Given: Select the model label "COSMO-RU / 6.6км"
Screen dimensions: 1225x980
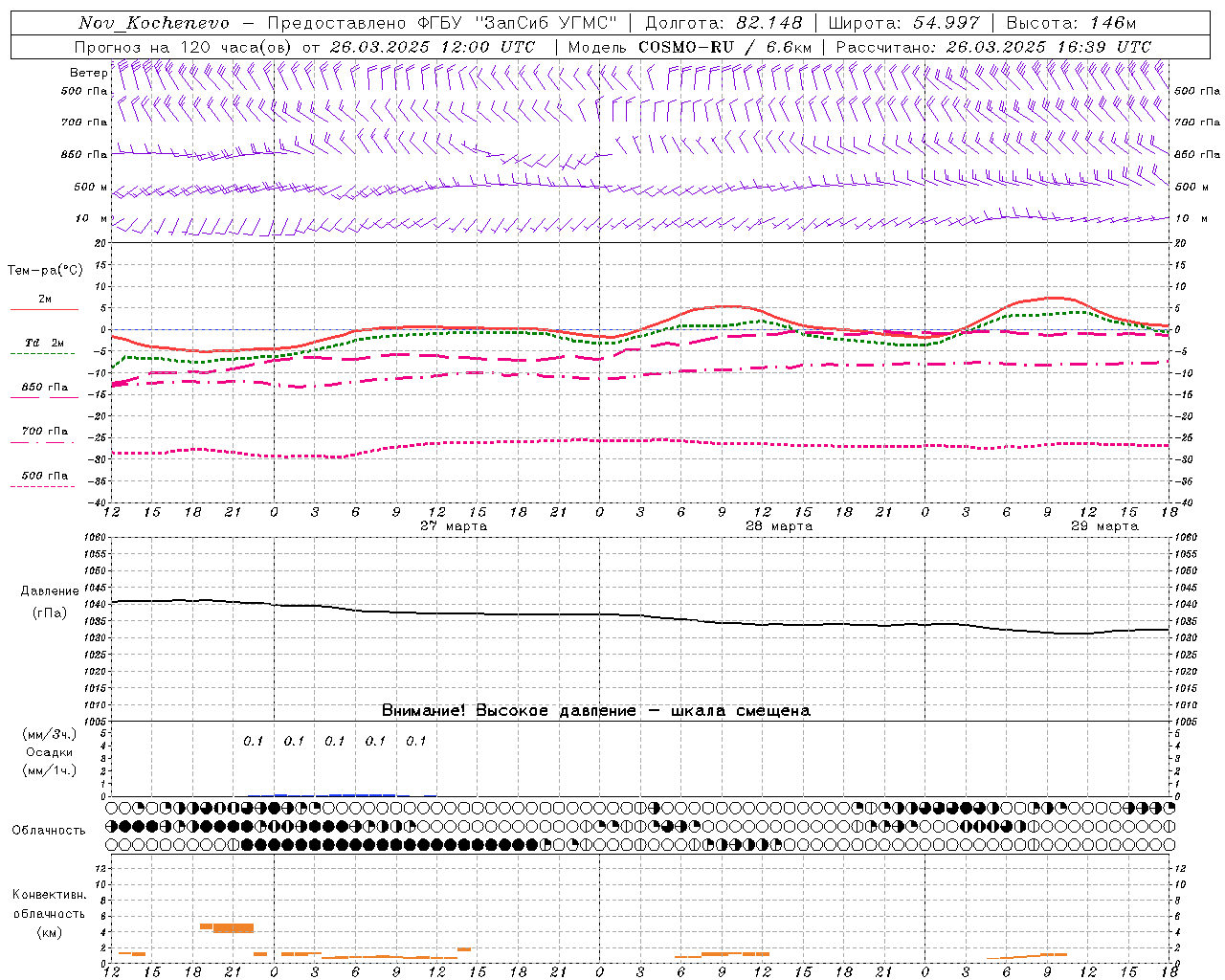Looking at the screenshot, I should [725, 47].
